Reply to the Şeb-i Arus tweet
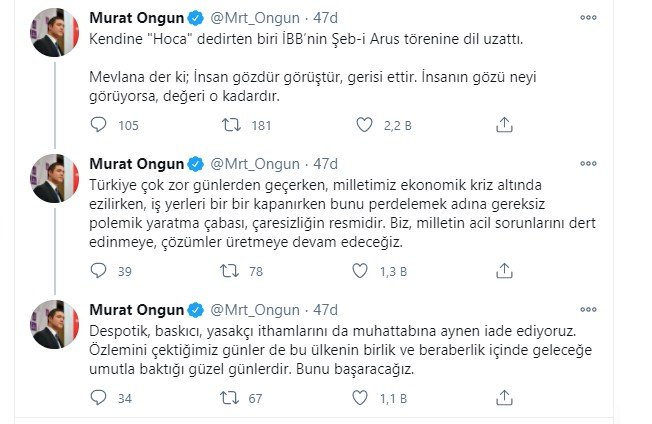Image resolution: width=652 pixels, height=424 pixels. click(98, 125)
